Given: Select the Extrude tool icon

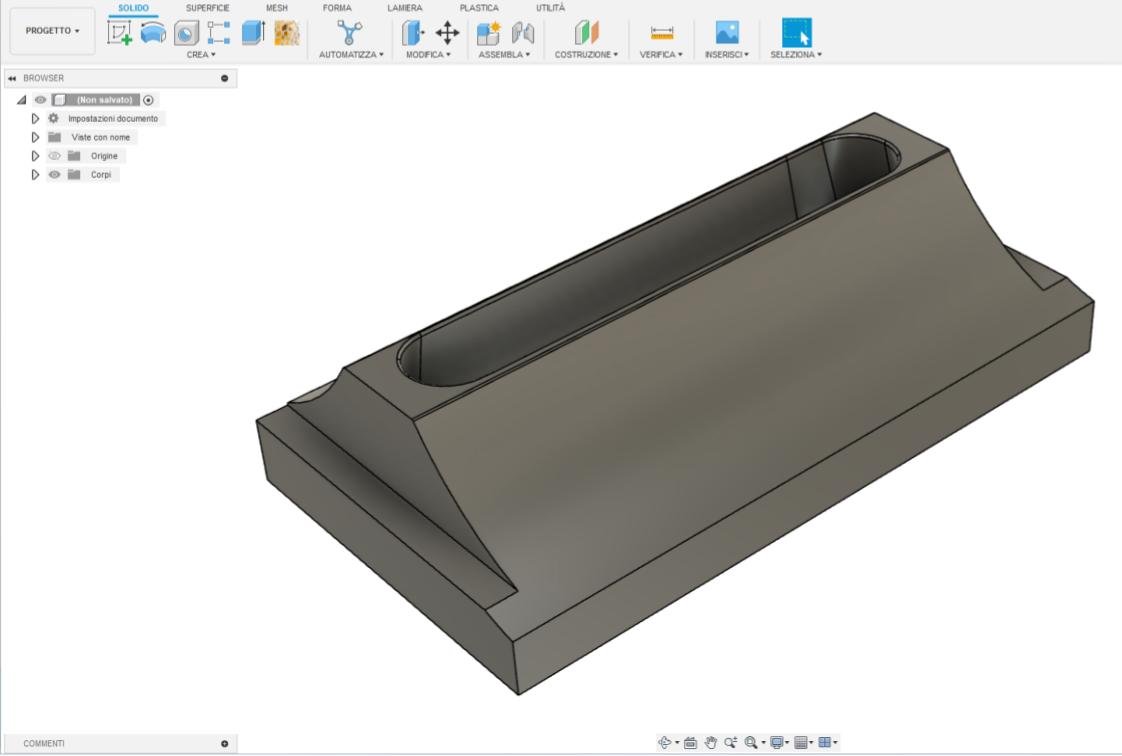Looking at the screenshot, I should [253, 33].
